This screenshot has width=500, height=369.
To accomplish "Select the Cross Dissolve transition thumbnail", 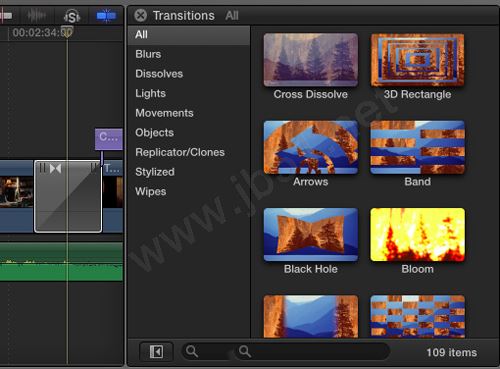I will click(311, 60).
